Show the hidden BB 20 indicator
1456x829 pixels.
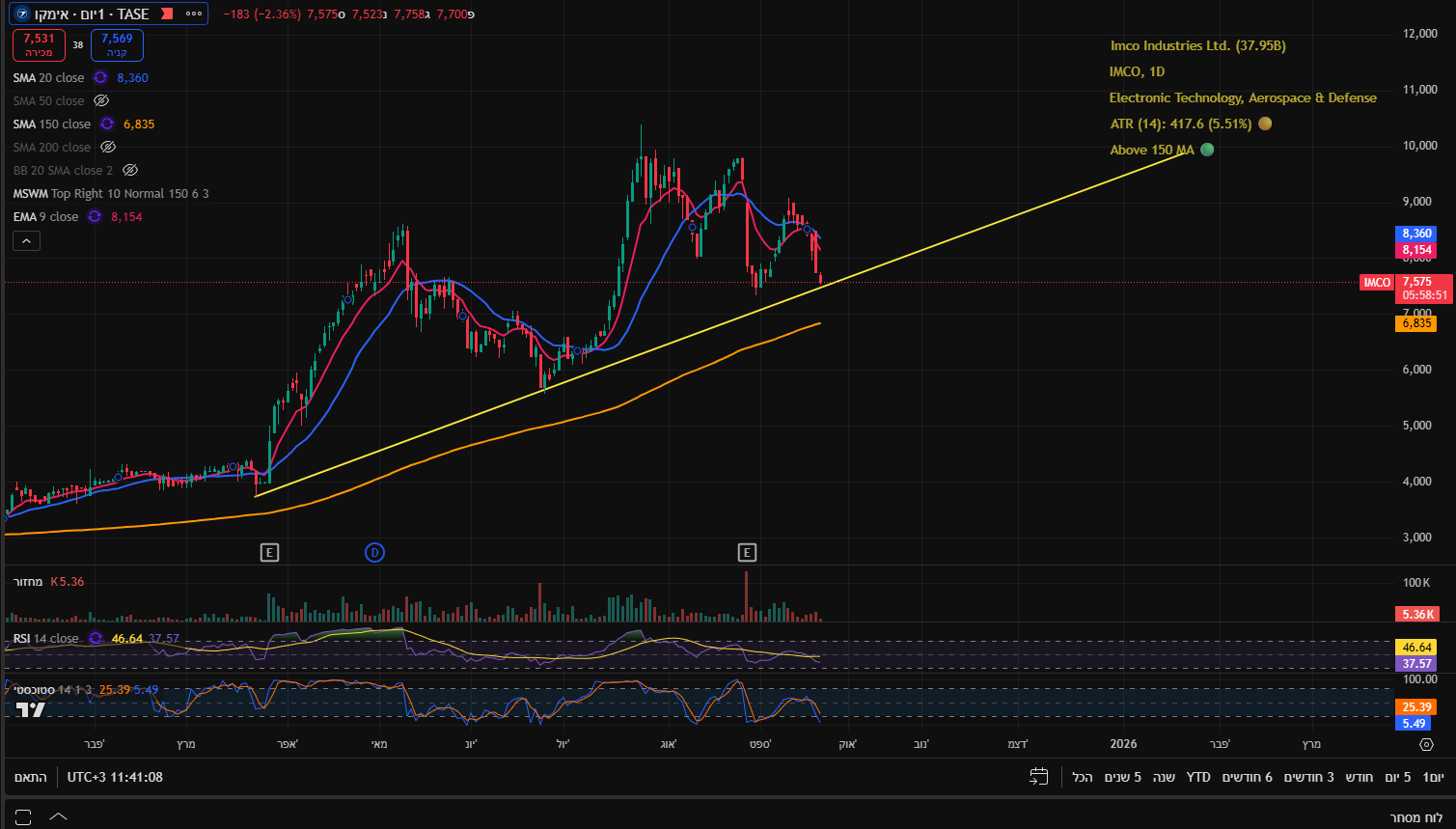pyautogui.click(x=129, y=171)
